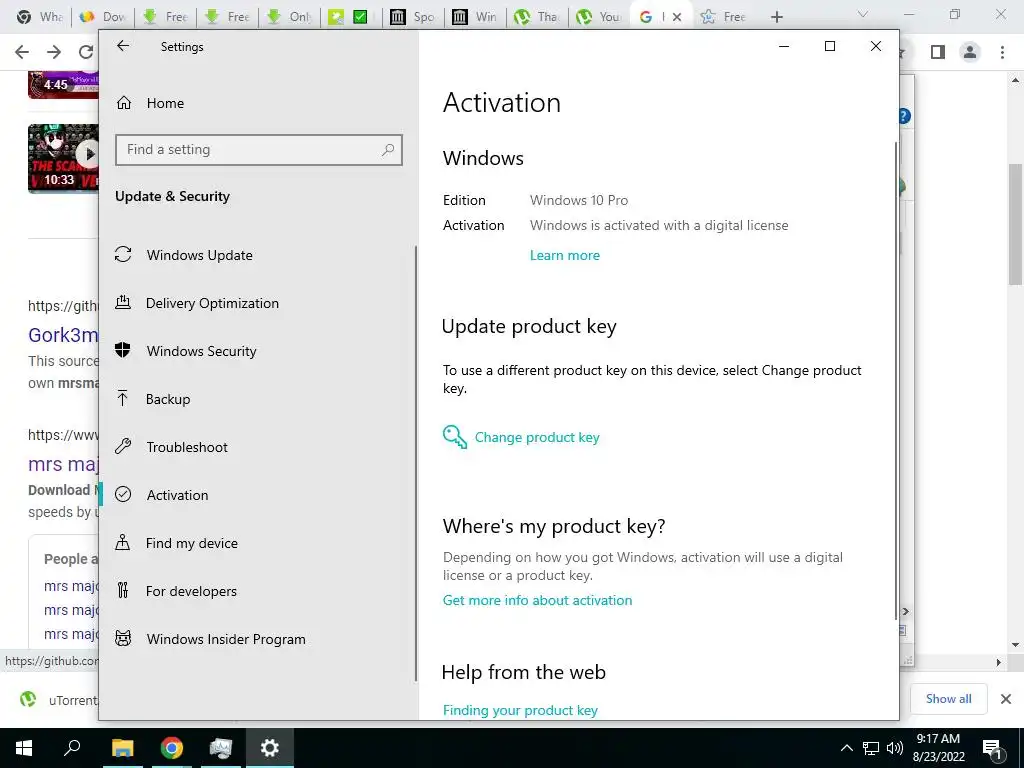1024x768 pixels.
Task: Switch to the 'Tha' uTorrent tab
Action: pyautogui.click(x=537, y=17)
